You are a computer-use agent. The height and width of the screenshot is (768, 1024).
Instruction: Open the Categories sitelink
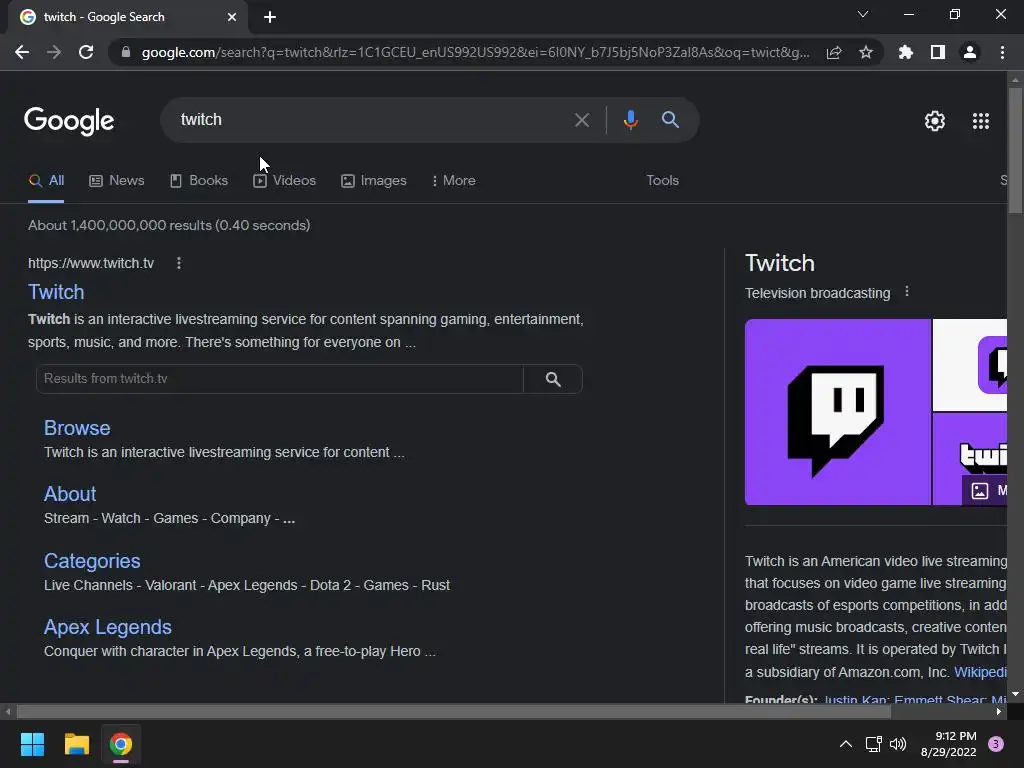tap(92, 562)
